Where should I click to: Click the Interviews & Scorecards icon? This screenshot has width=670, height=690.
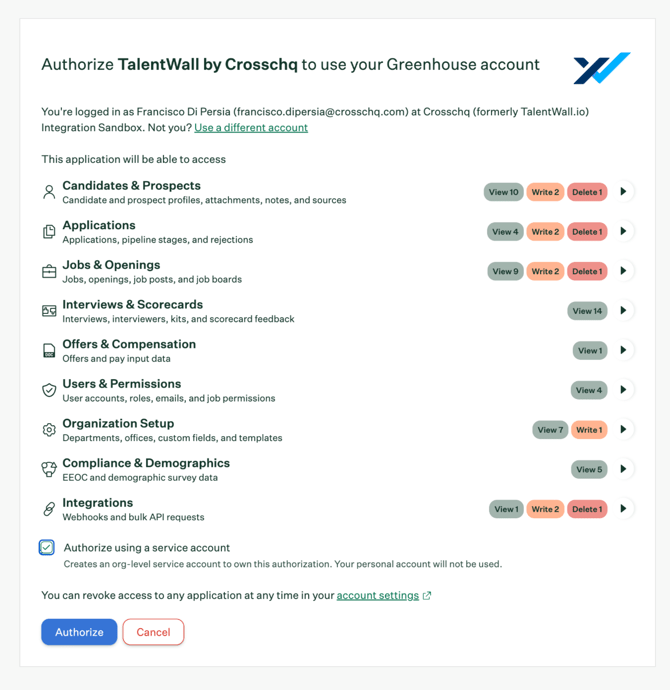click(49, 311)
